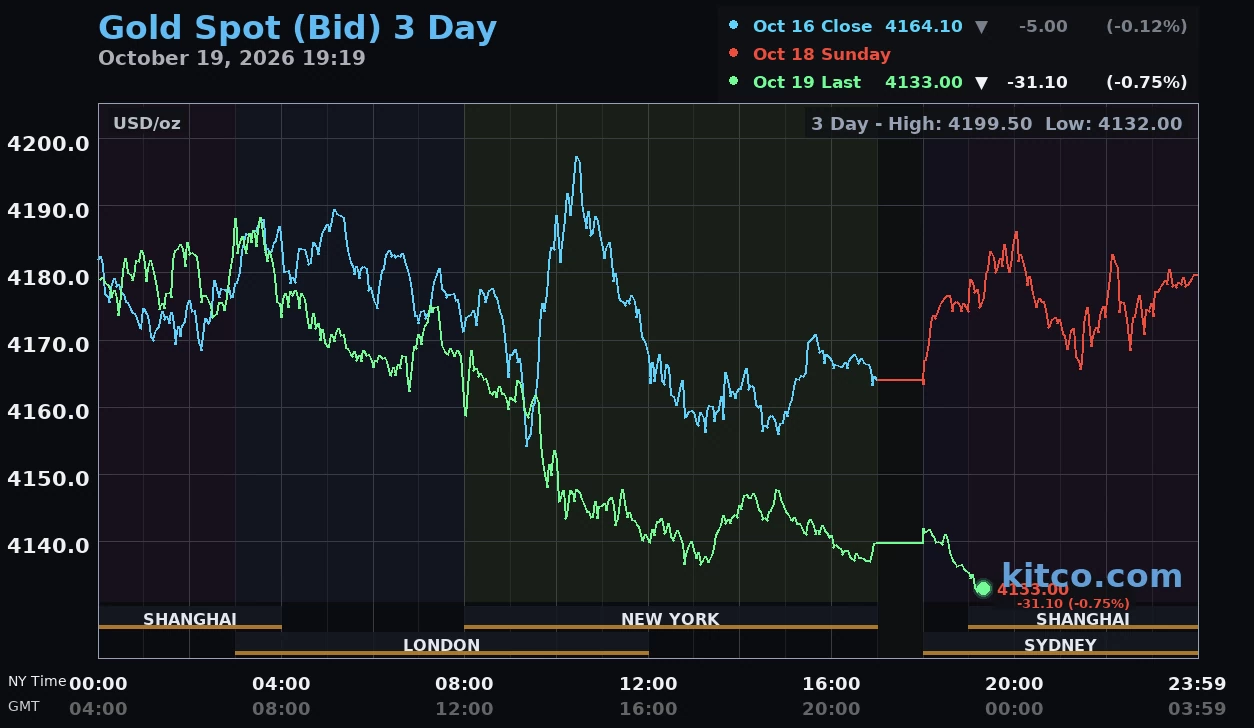Click the date October 19, 2026 19:19
1254x728 pixels.
point(232,58)
